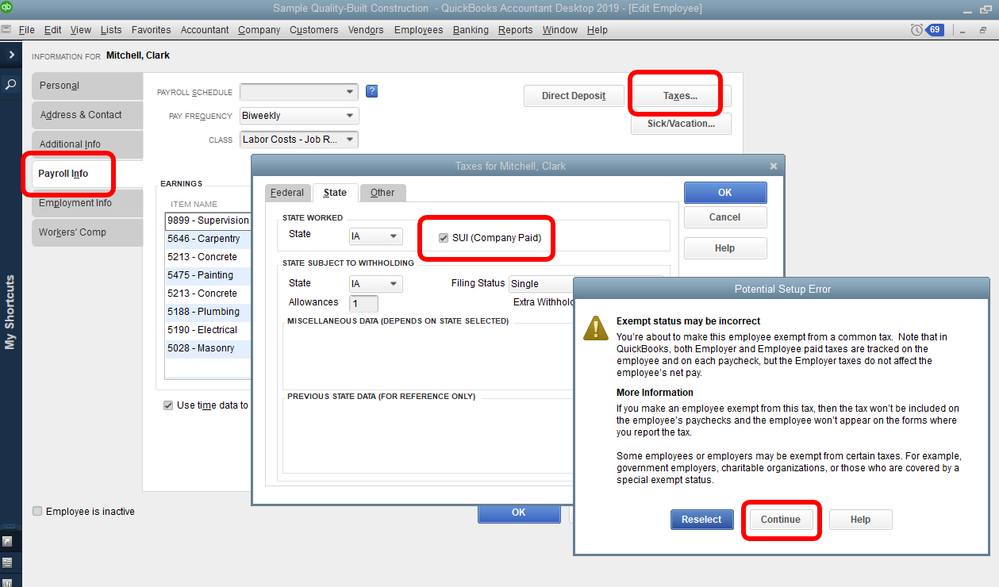Open Filing Status Single dropdown
The image size is (999, 587).
pyautogui.click(x=540, y=284)
